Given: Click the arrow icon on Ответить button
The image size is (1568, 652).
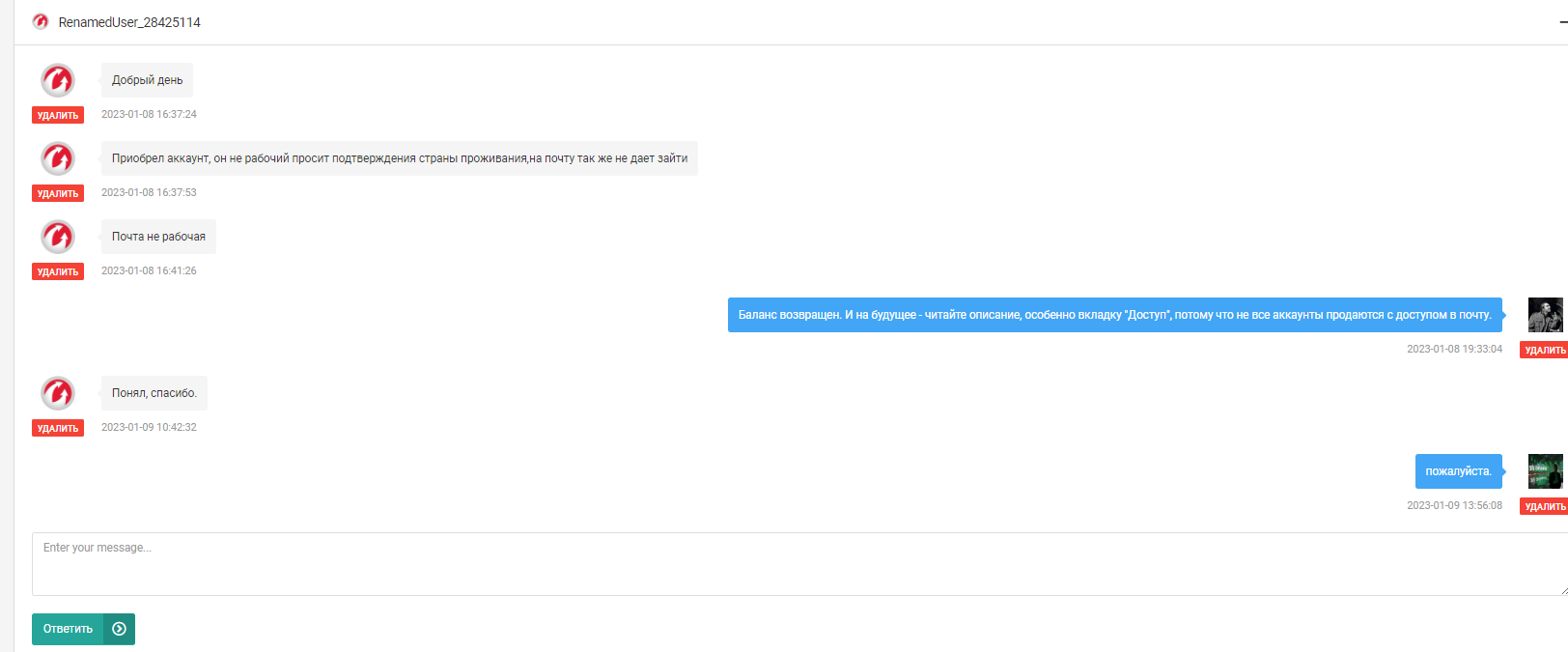Looking at the screenshot, I should point(119,629).
